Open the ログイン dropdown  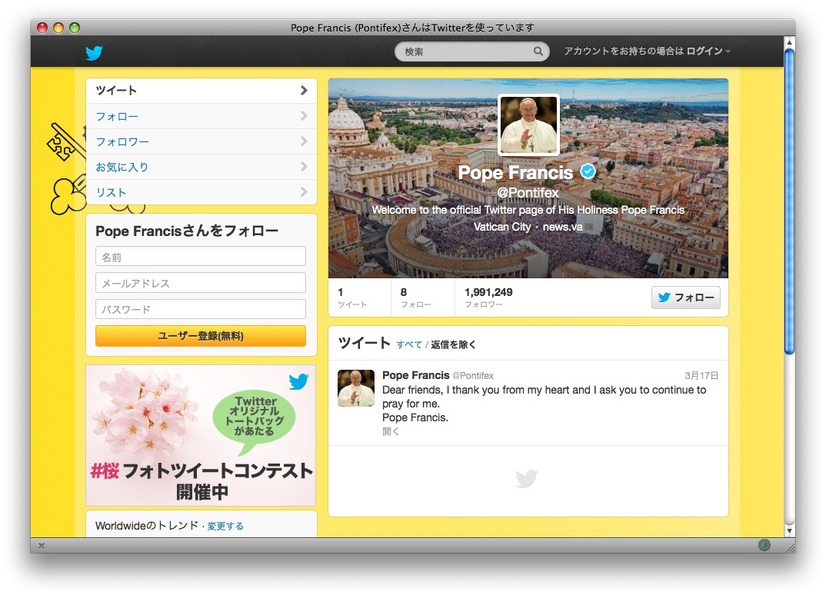click(708, 51)
